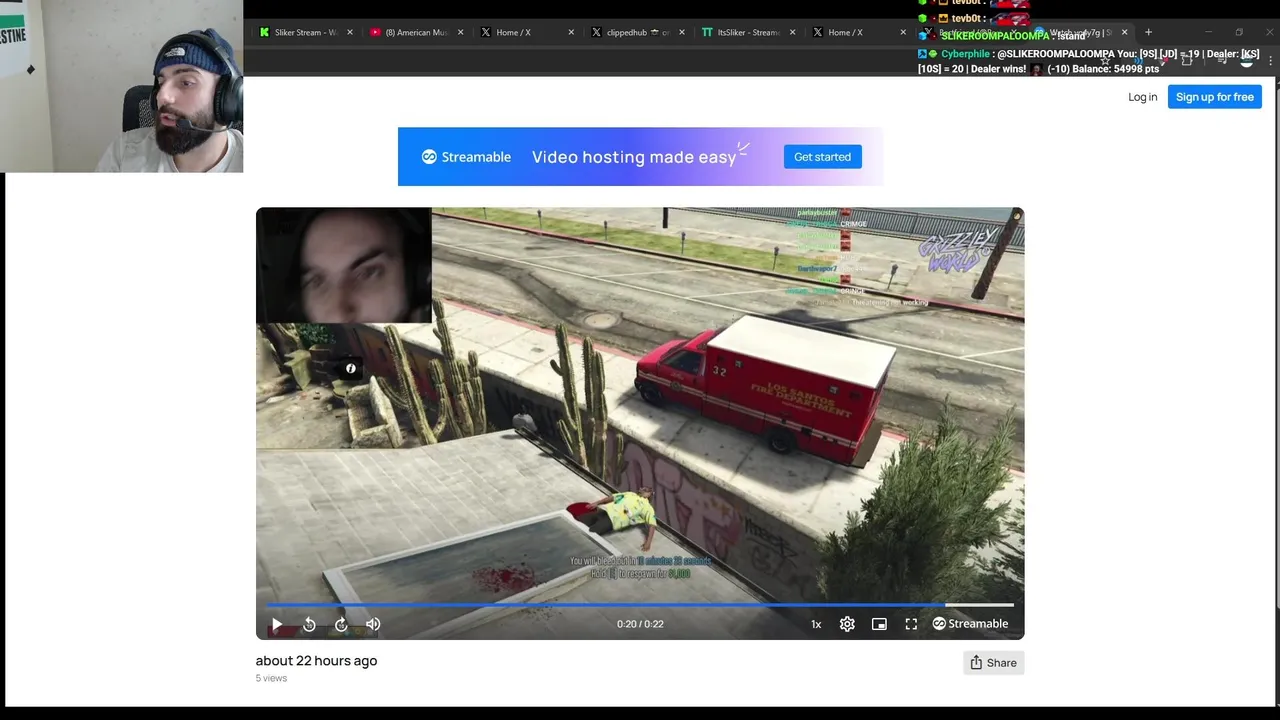Screen dimensions: 1280x720
Task: Play the Streamable video
Action: point(277,624)
